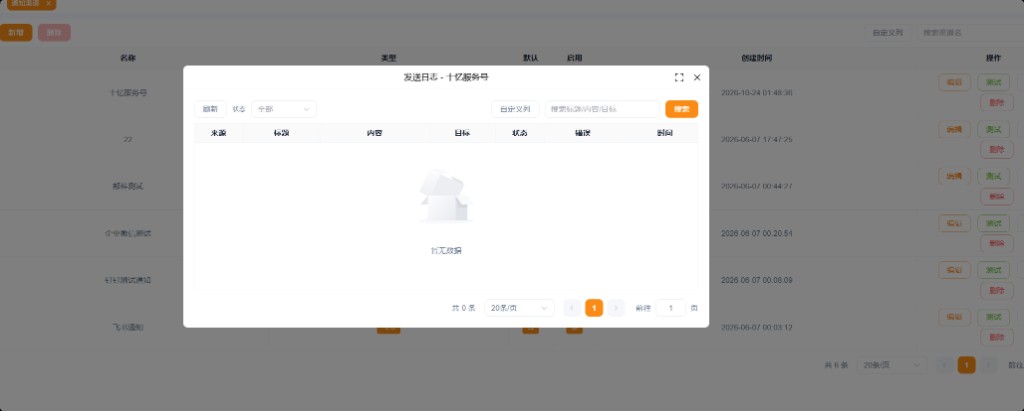Toggle fullscreen for the 发送日志 dialog

pos(679,77)
